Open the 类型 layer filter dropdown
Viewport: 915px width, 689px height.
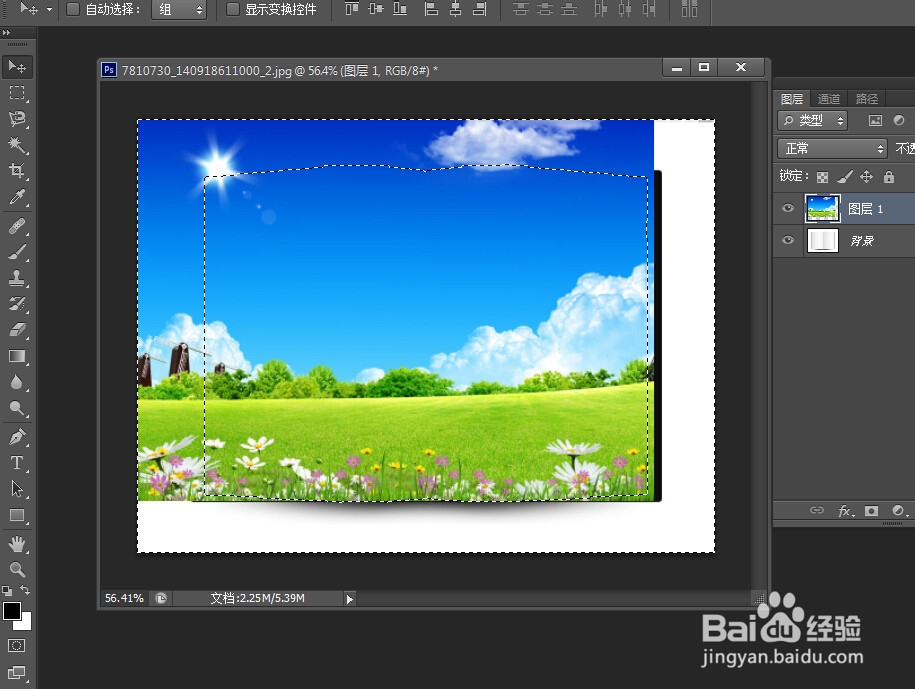click(812, 121)
